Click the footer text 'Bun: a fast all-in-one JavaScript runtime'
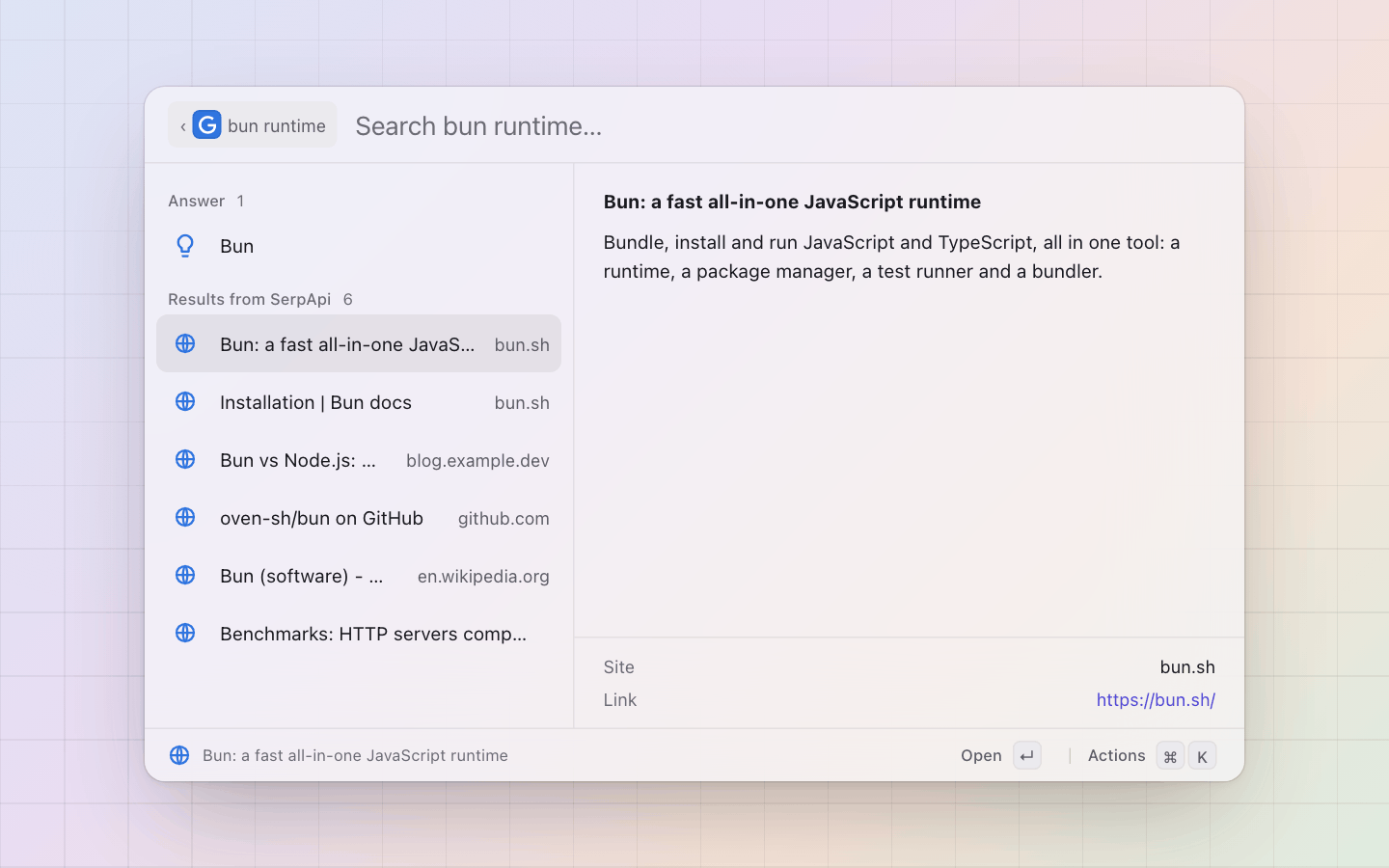 (355, 755)
